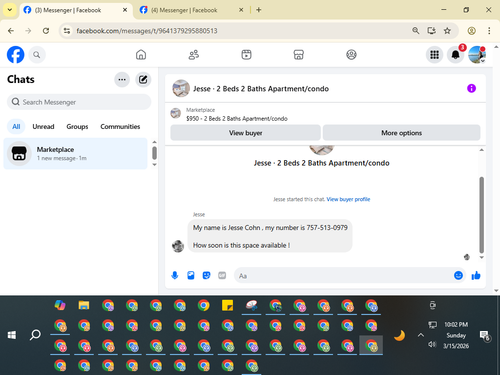500x375 pixels.
Task: Go to the Home feed icon
Action: click(x=141, y=55)
